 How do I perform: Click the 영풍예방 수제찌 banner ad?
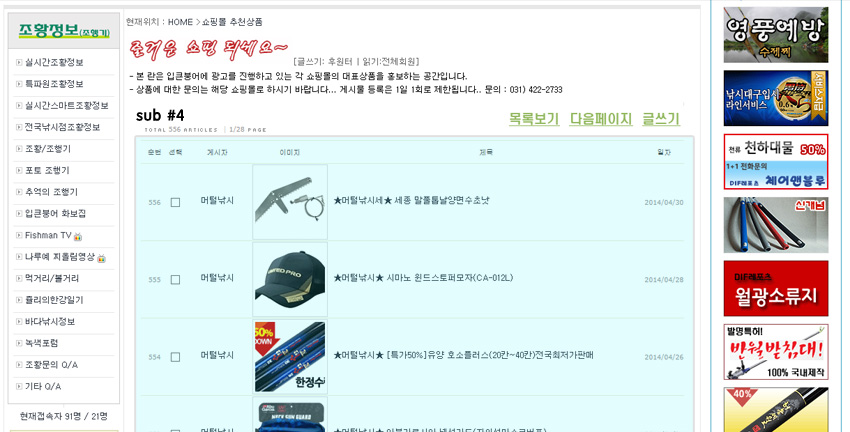point(776,35)
